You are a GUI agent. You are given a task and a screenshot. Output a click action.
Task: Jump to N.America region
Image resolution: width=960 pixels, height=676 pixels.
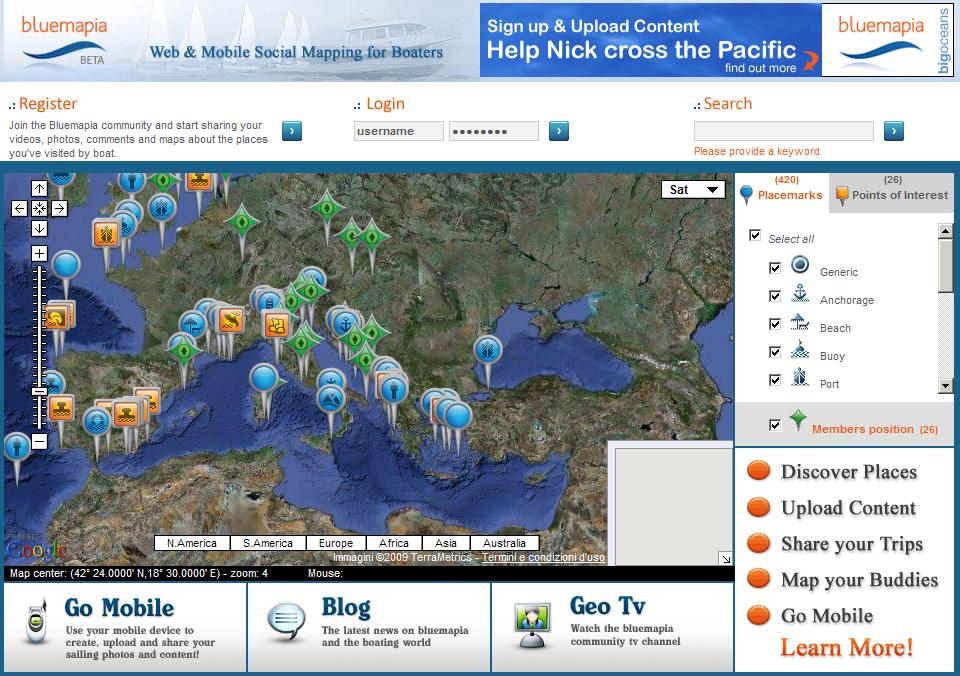coord(192,543)
